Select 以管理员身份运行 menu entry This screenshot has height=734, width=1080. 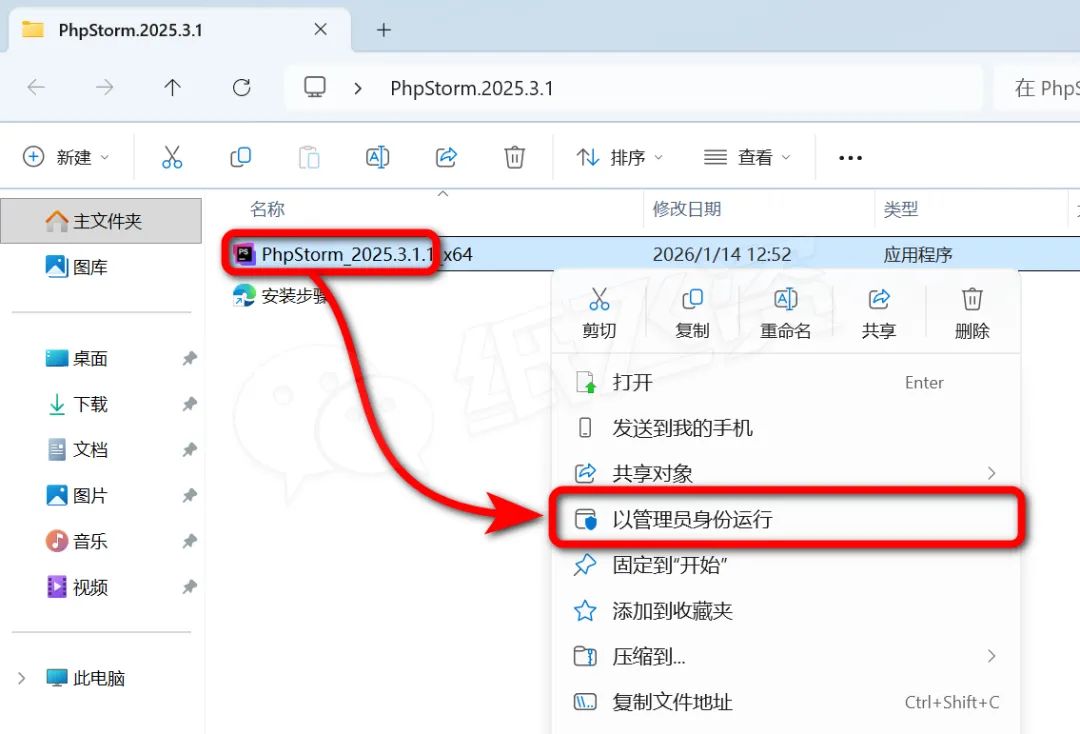785,519
